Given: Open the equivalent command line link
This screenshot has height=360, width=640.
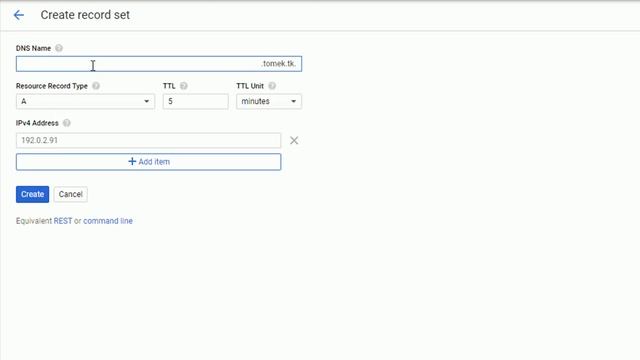Looking at the screenshot, I should [x=108, y=221].
